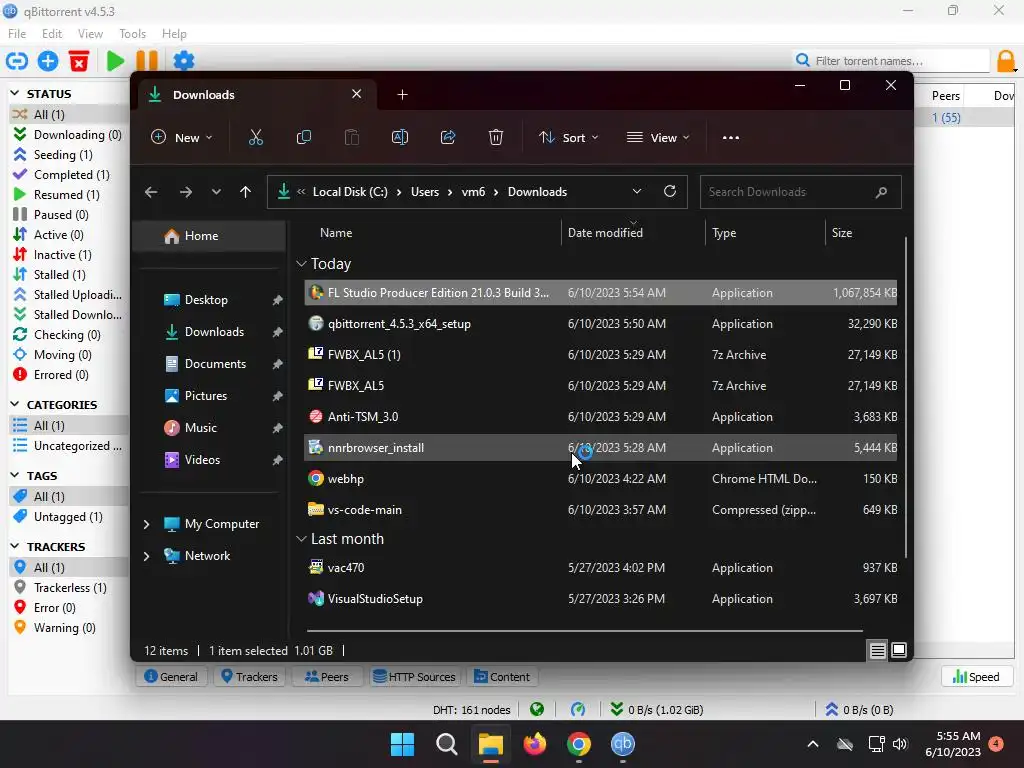1024x768 pixels.
Task: Open a new Explorer tab with plus
Action: tap(402, 95)
